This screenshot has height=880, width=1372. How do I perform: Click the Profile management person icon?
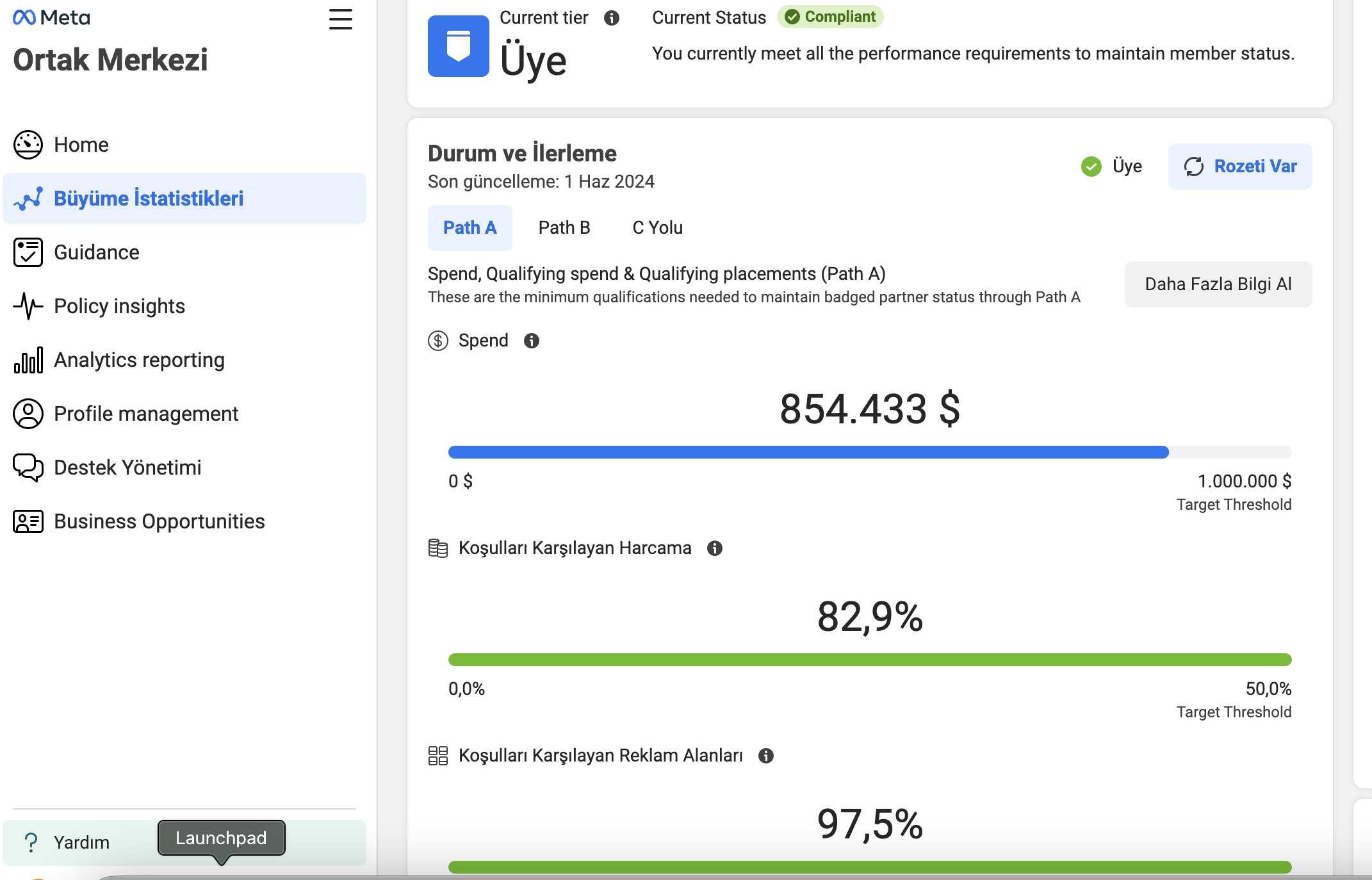click(x=28, y=414)
